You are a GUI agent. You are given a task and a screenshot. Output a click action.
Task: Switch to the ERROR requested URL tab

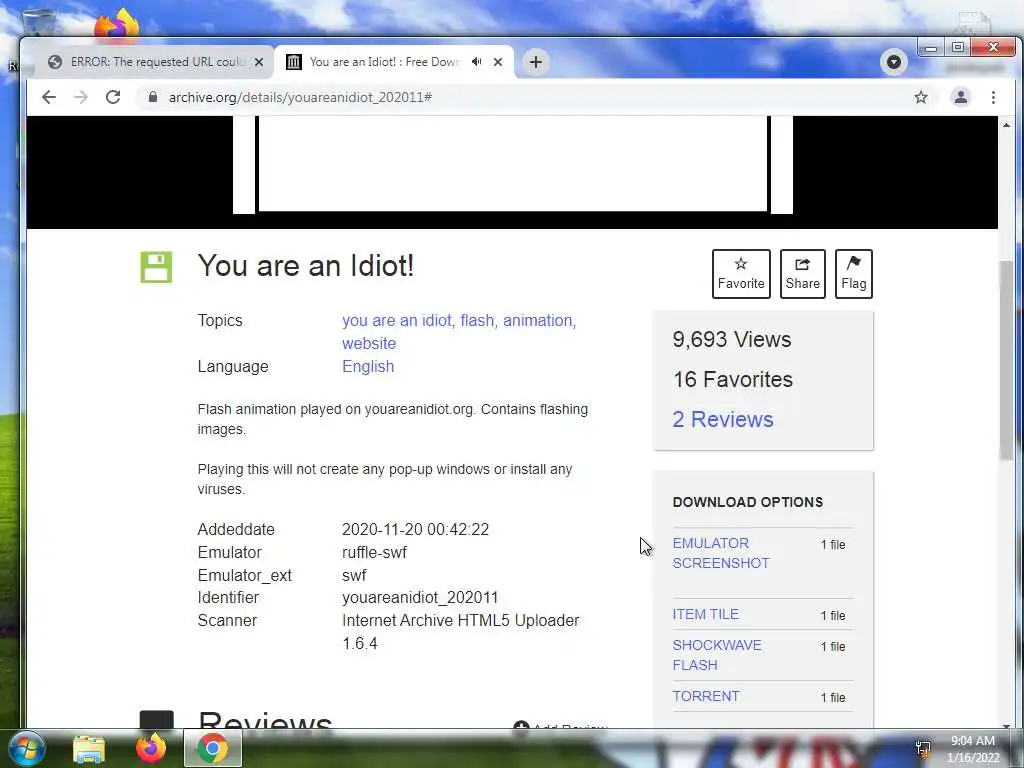[x=152, y=62]
